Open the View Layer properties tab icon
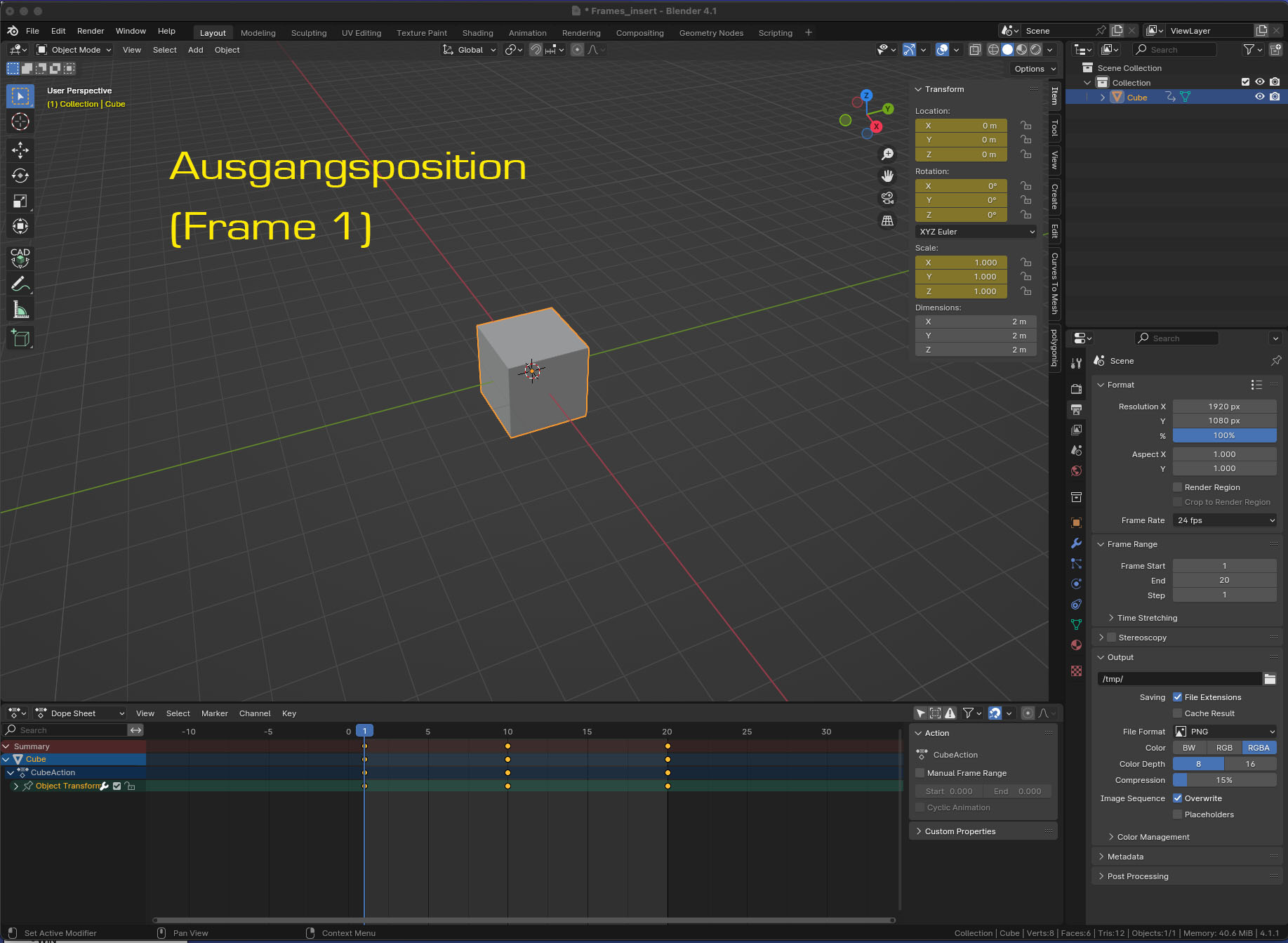This screenshot has width=1288, height=943. point(1076,430)
